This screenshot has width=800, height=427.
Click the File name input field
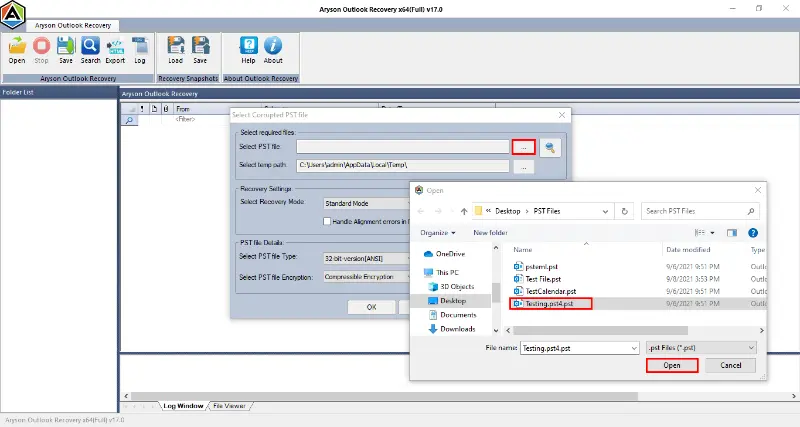click(574, 348)
